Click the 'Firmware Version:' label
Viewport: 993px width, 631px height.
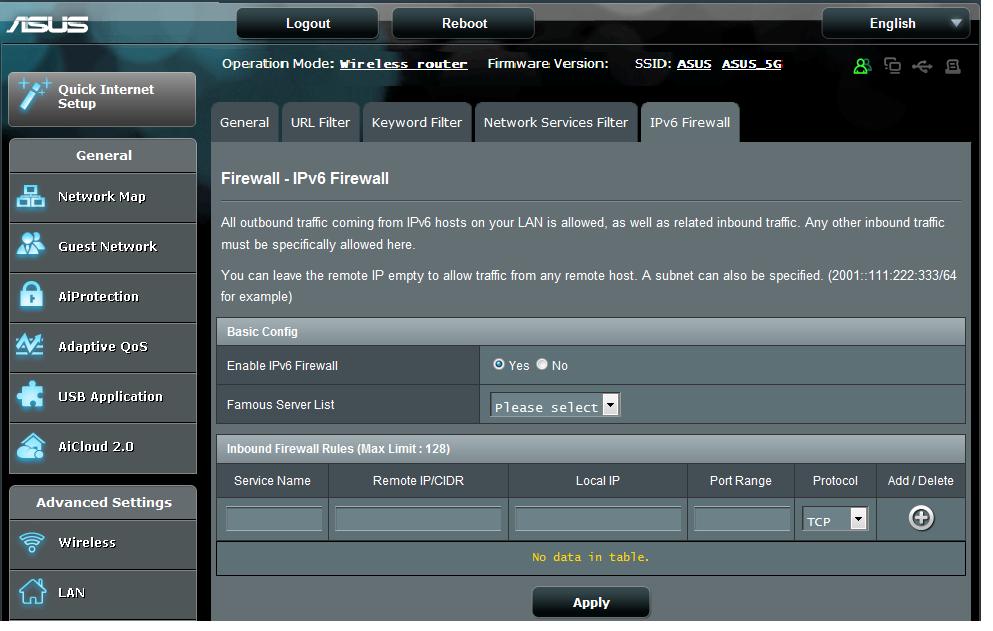tap(548, 63)
